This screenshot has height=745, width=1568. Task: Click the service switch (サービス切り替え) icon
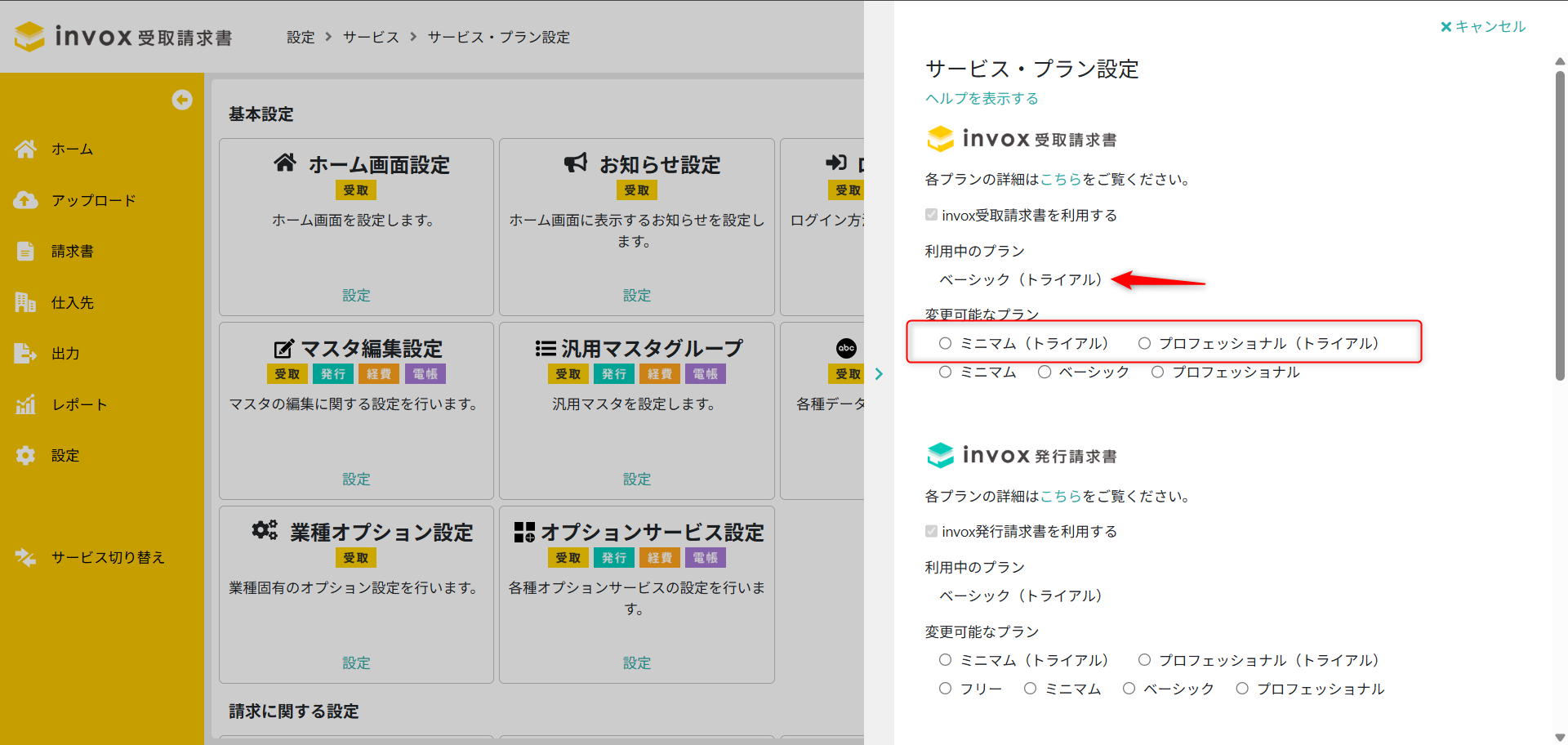(x=25, y=558)
